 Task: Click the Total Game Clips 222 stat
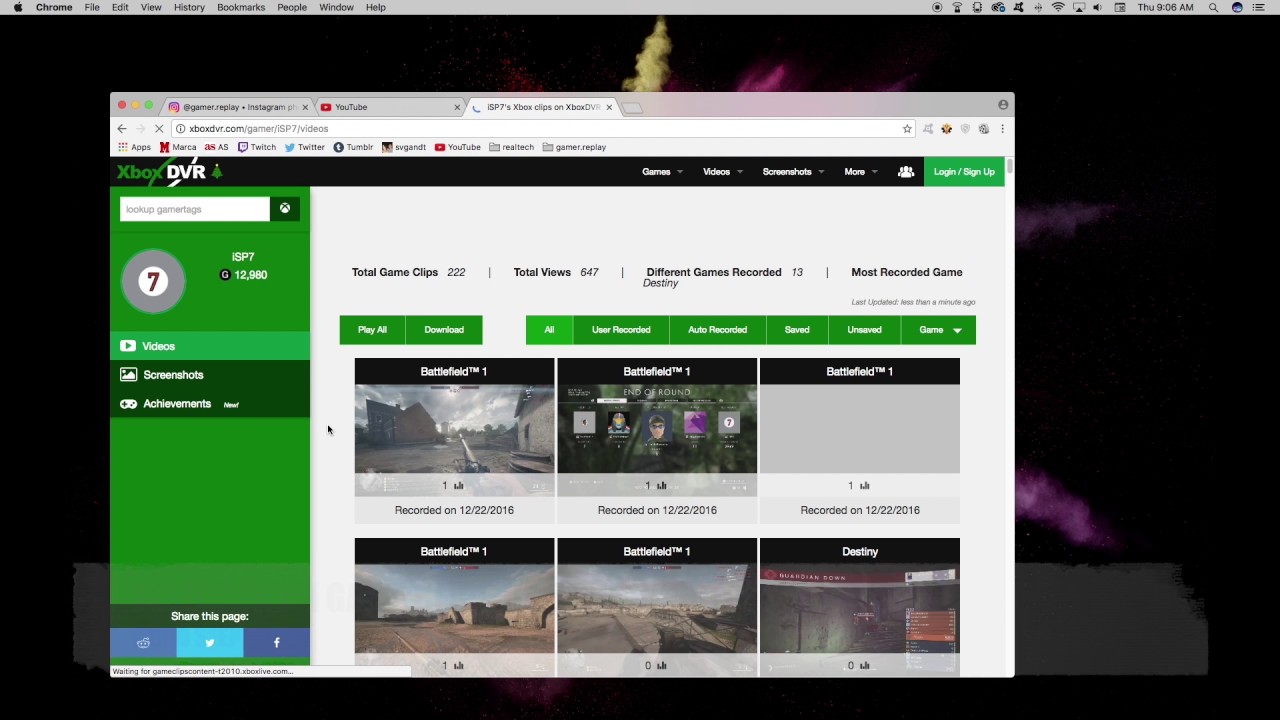(x=409, y=272)
